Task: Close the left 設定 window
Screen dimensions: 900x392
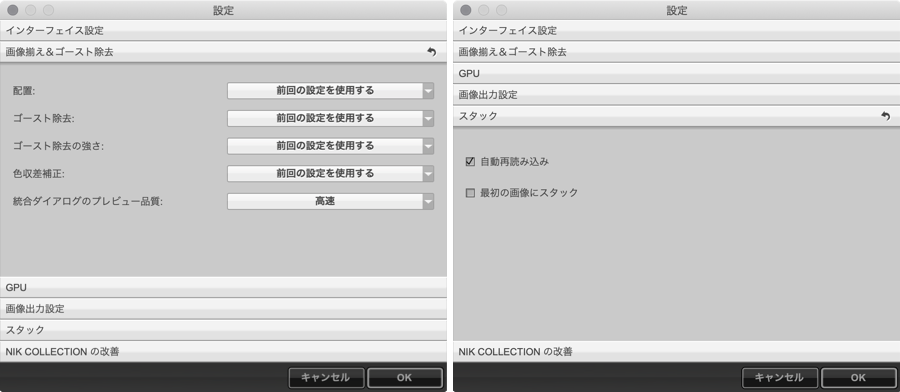Action: [x=13, y=10]
